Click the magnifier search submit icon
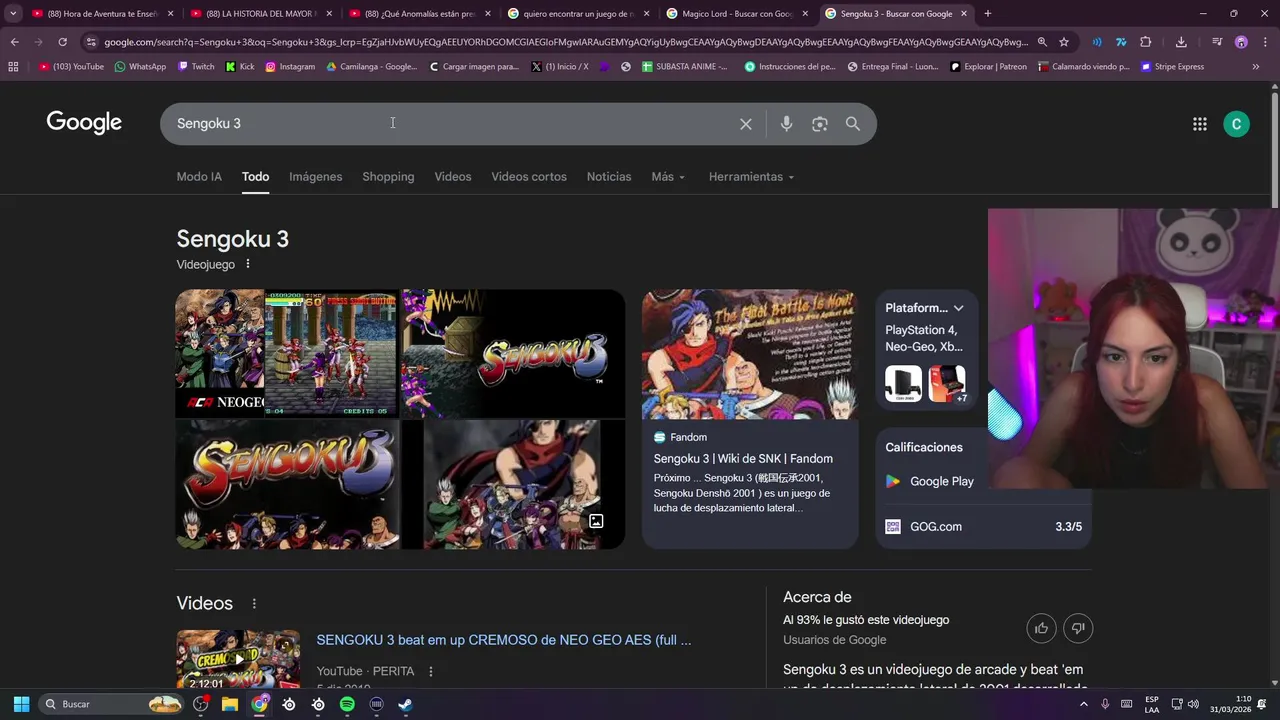Viewport: 1280px width, 720px height. (x=853, y=124)
